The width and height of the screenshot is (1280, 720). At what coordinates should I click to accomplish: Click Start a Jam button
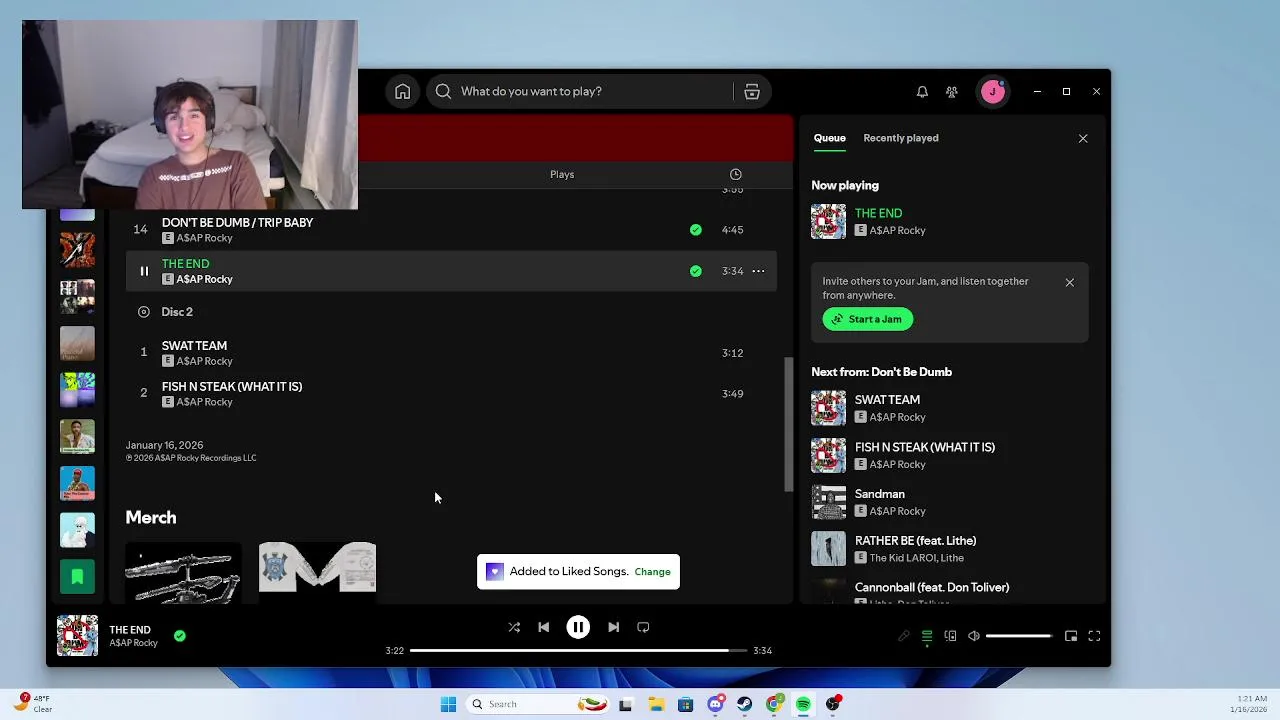tap(868, 319)
